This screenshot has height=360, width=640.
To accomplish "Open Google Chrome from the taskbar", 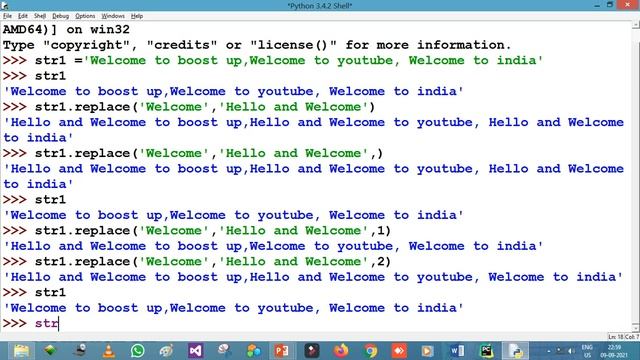I will pyautogui.click(x=371, y=351).
